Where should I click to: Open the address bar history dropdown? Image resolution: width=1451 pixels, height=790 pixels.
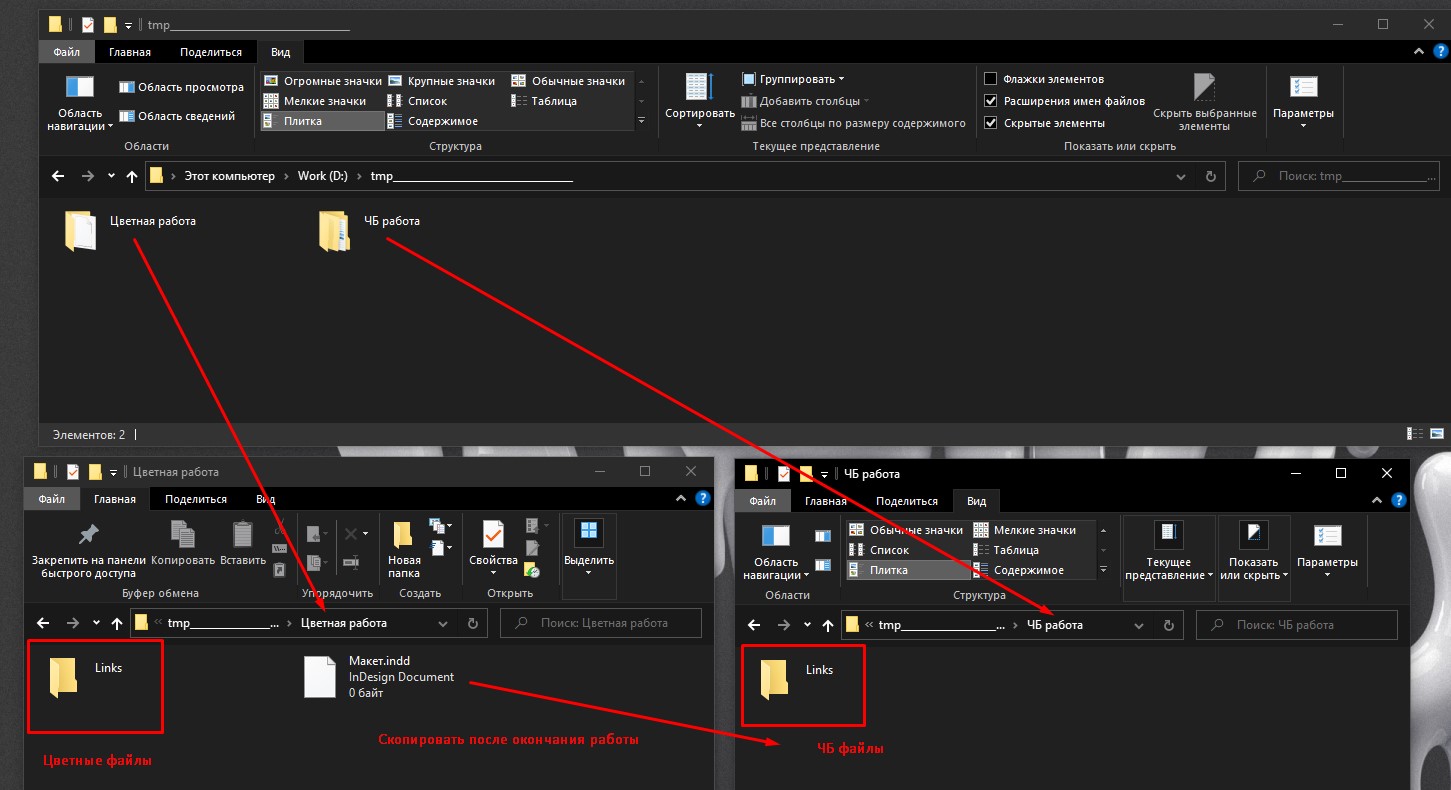pos(1181,176)
